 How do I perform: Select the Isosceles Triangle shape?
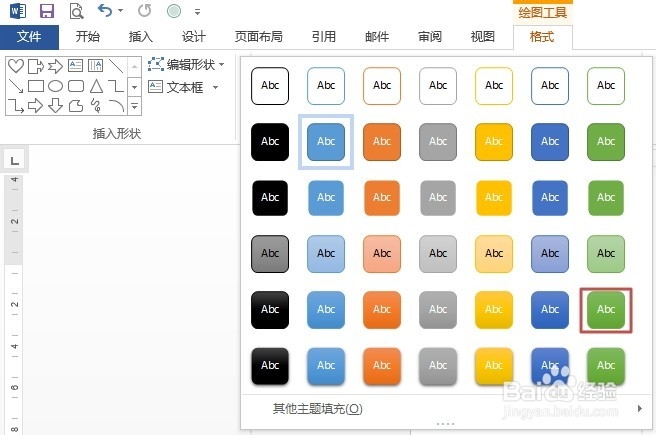tap(96, 86)
